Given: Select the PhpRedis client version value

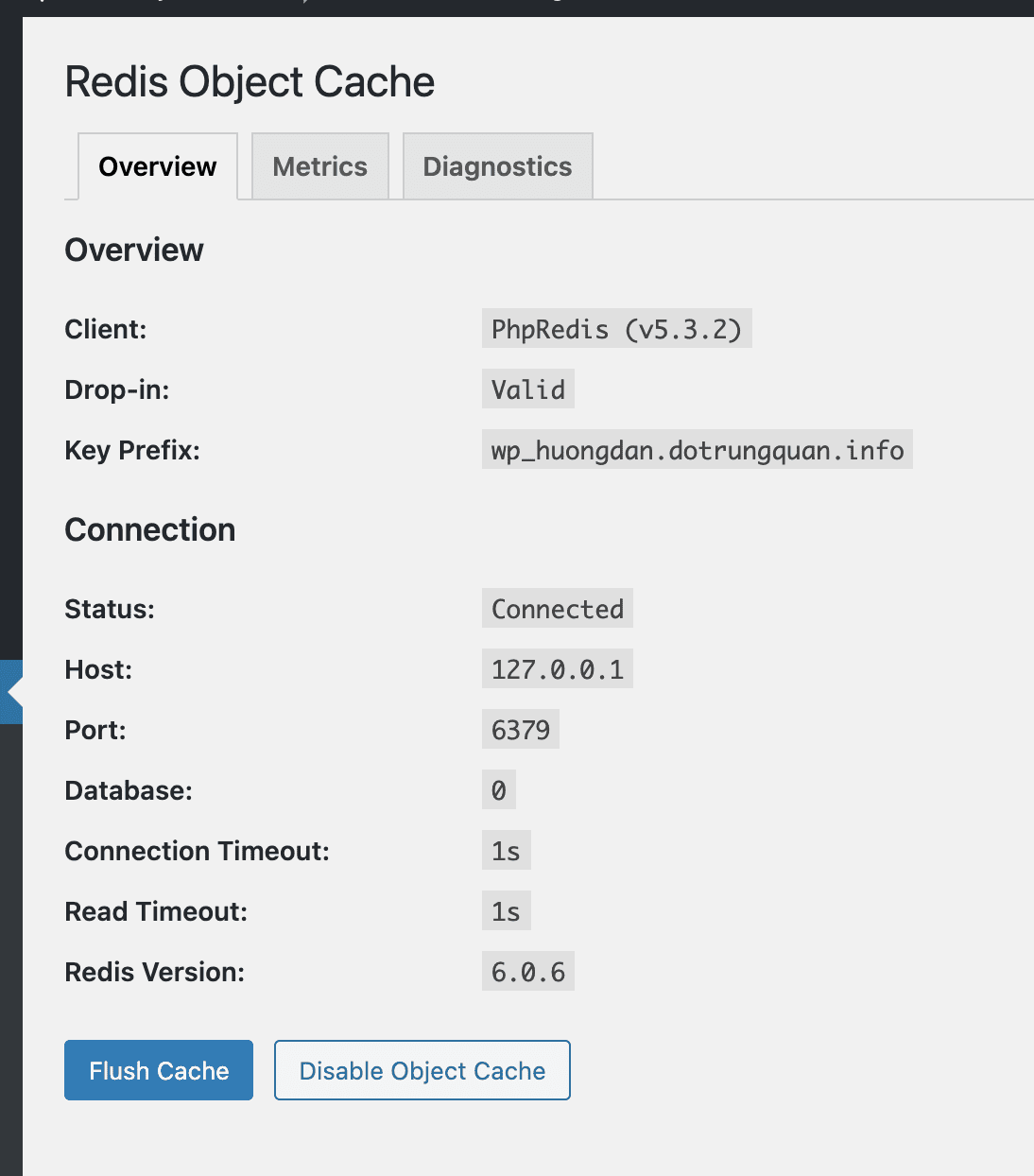Looking at the screenshot, I should pyautogui.click(x=616, y=329).
